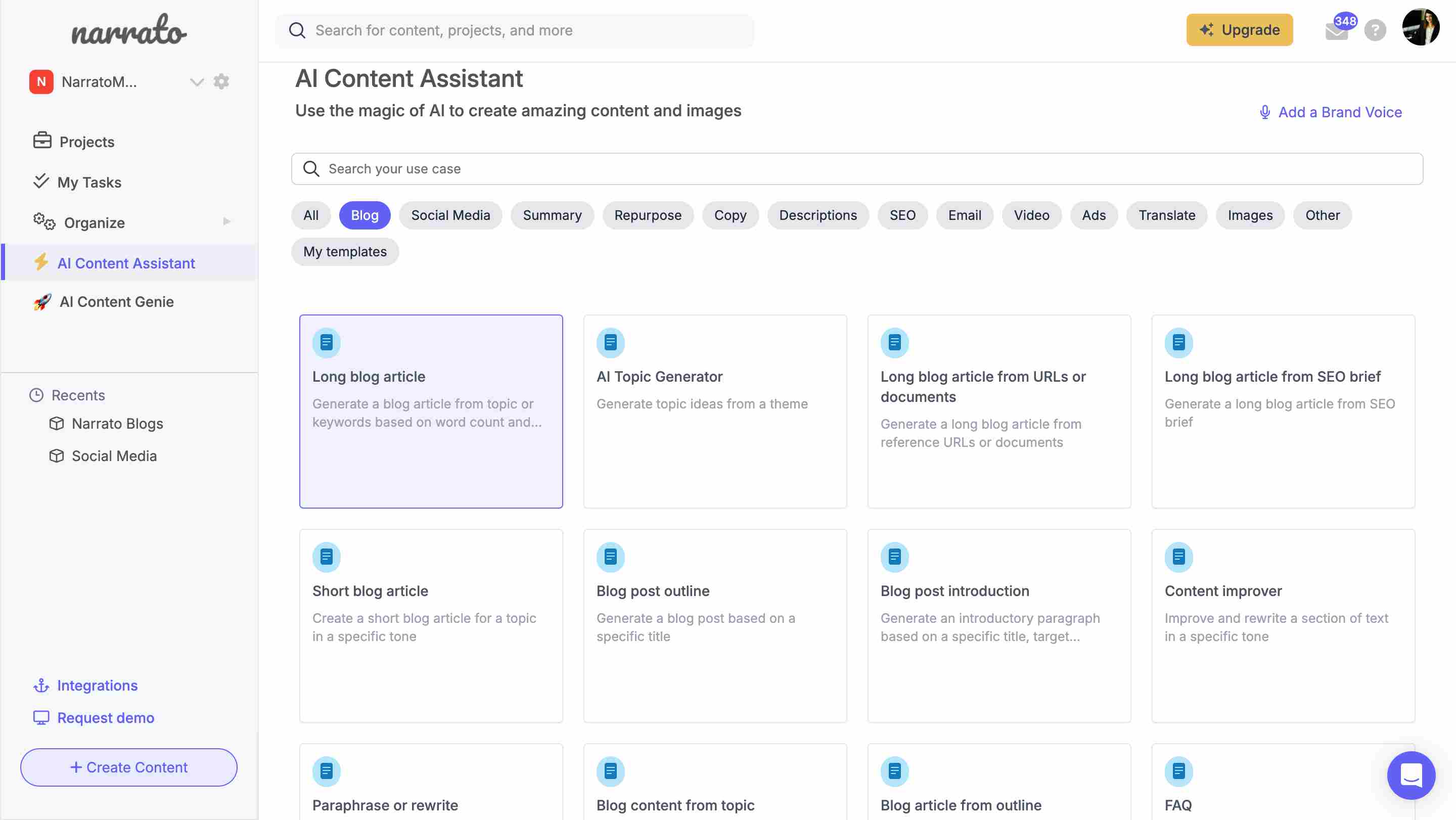Select the Social Media category filter
This screenshot has height=820, width=1456.
point(450,215)
